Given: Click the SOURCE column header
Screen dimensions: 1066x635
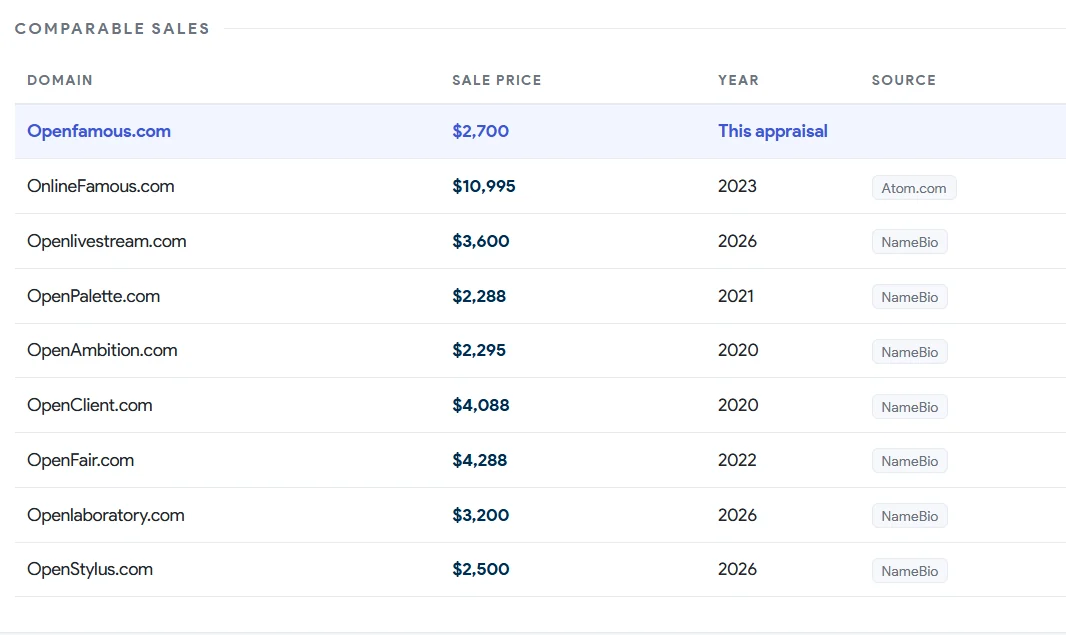Looking at the screenshot, I should [x=904, y=80].
